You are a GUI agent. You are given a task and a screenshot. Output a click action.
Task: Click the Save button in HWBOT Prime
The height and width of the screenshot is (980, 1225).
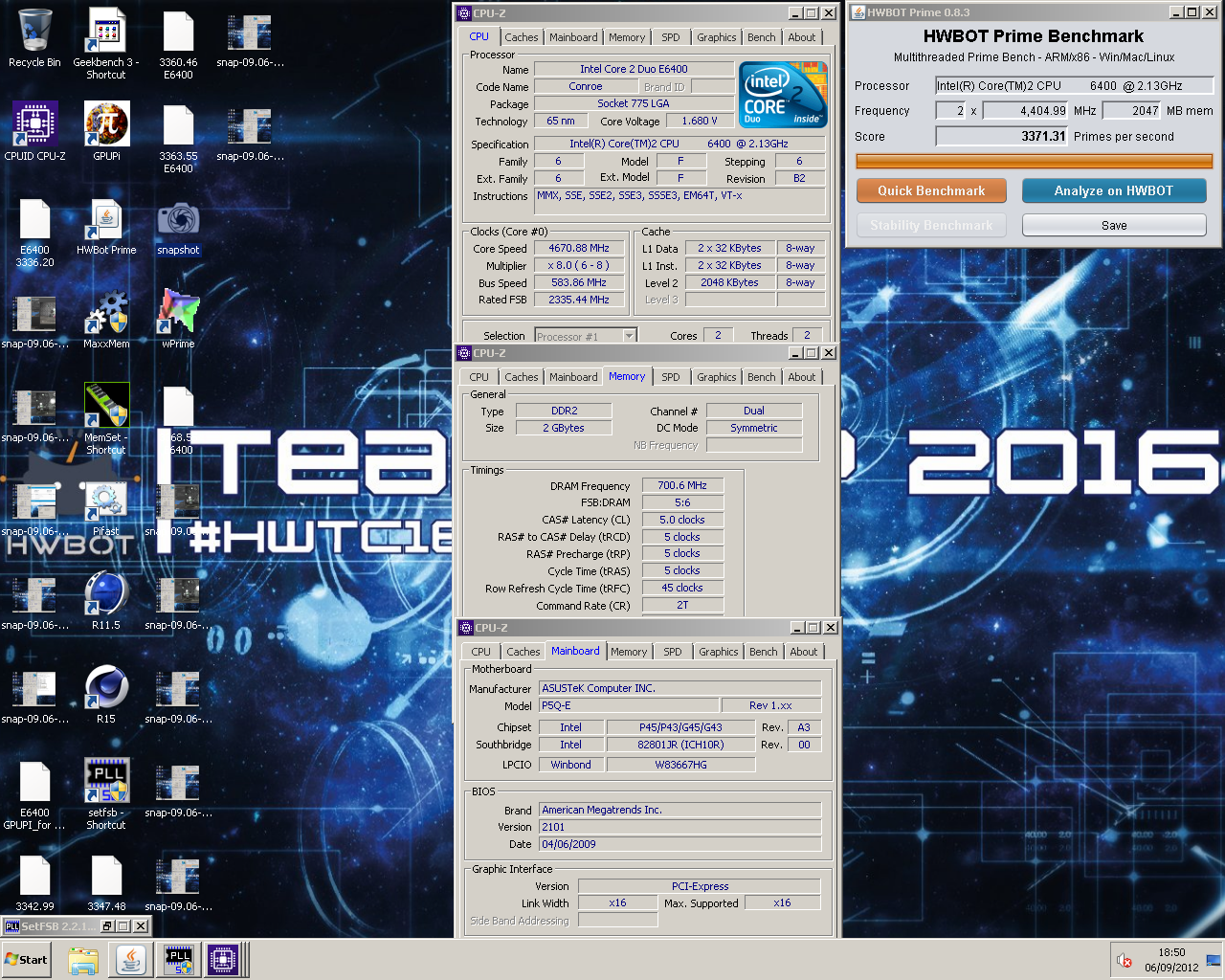click(1114, 225)
